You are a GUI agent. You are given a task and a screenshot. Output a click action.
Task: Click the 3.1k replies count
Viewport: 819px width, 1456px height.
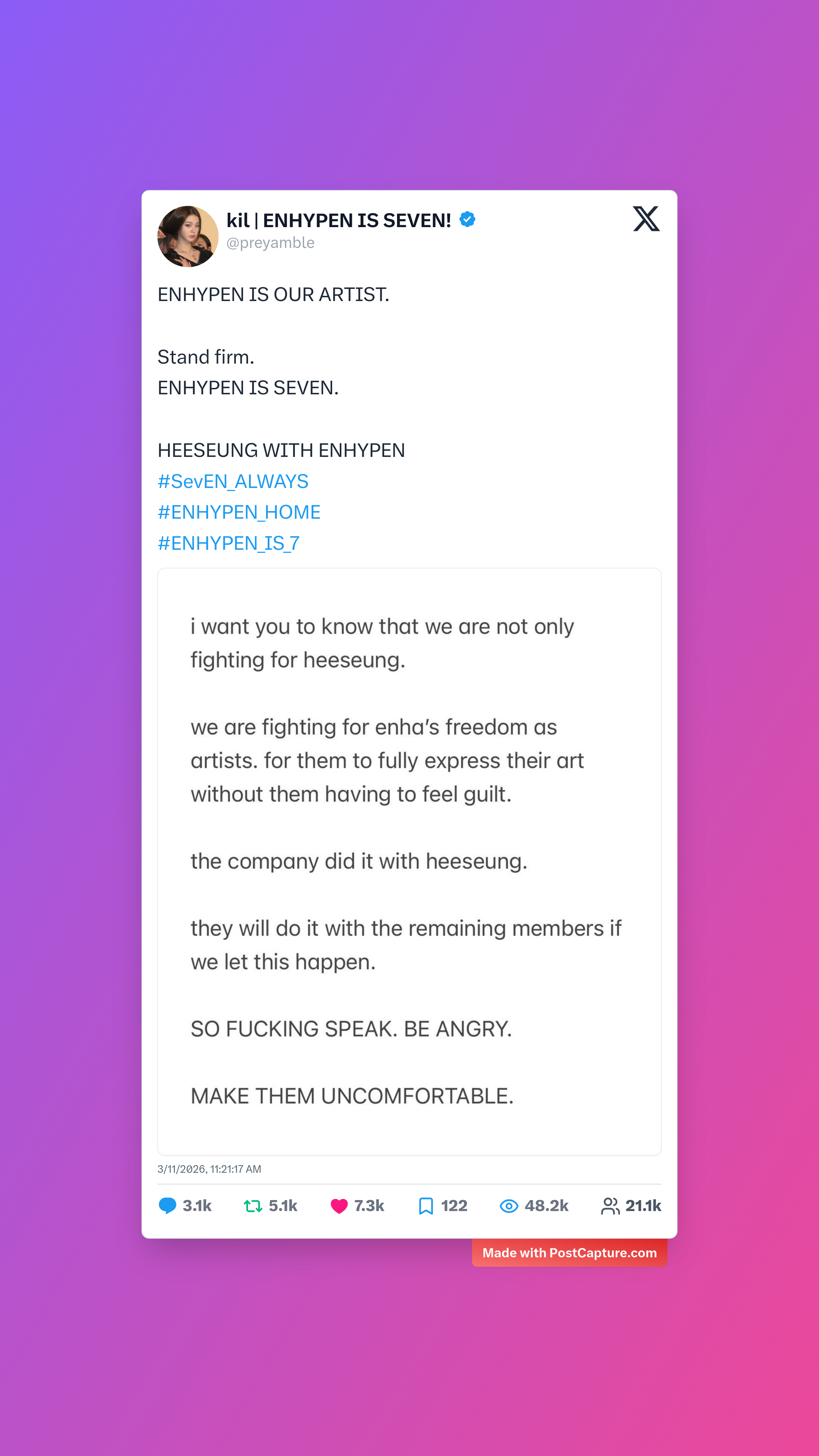pos(197,1206)
